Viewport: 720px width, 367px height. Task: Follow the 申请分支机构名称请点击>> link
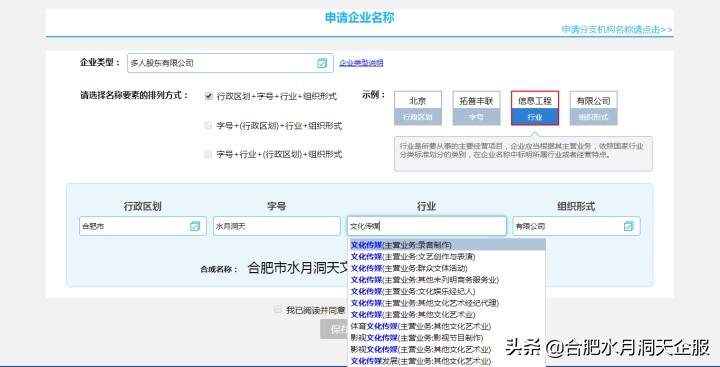coord(617,29)
